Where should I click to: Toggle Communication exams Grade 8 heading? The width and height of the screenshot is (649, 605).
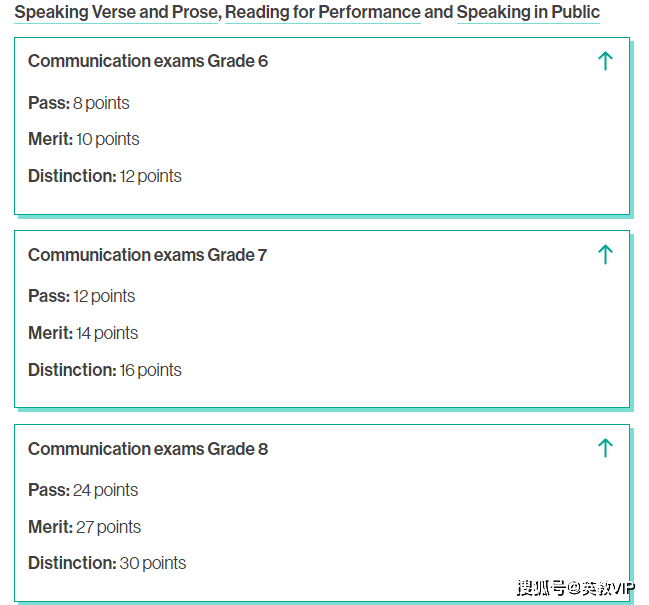(148, 449)
